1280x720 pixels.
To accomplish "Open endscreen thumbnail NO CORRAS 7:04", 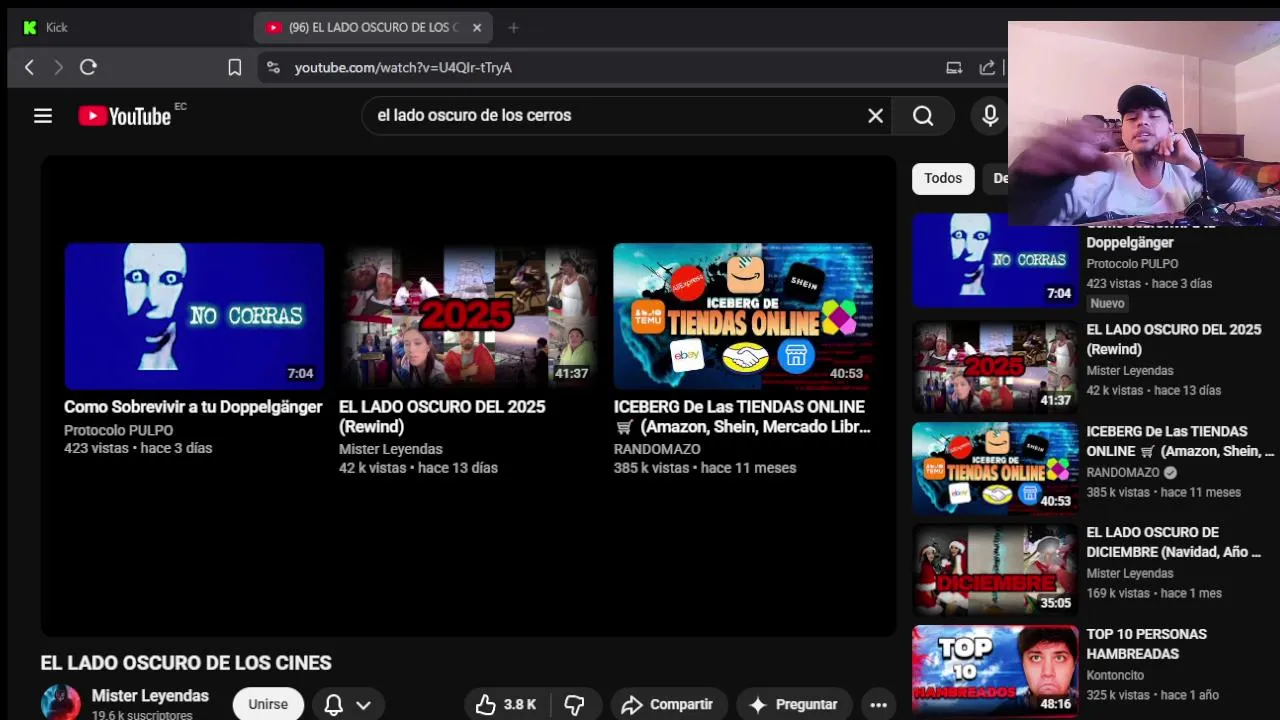I will click(x=194, y=316).
